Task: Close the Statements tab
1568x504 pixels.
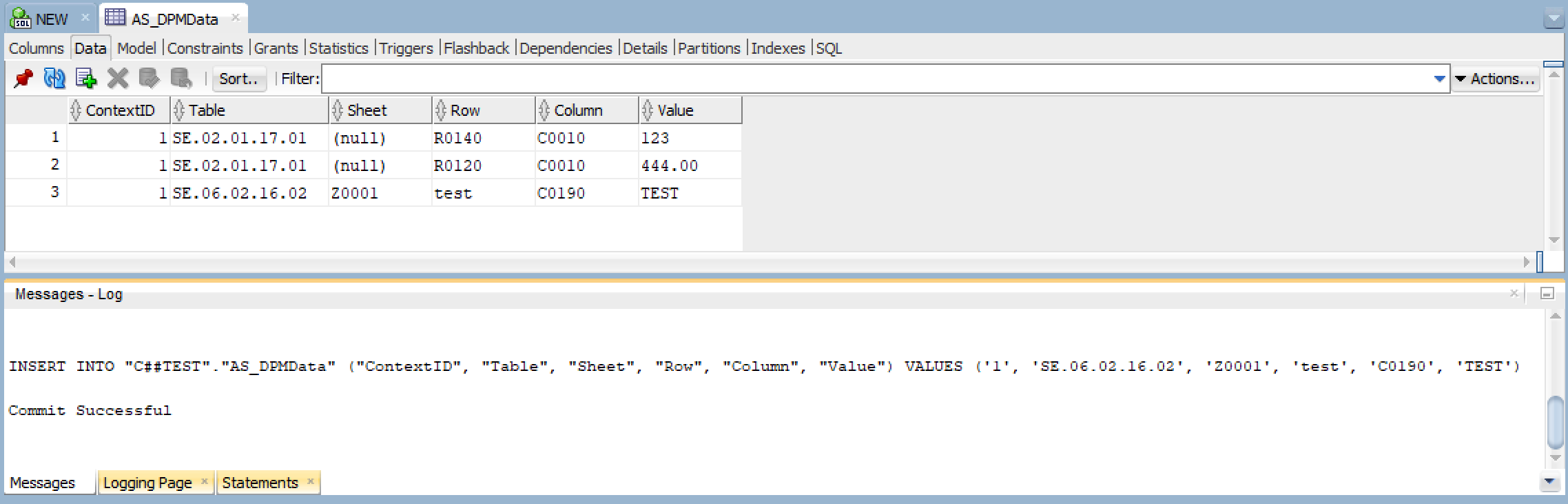Action: pos(311,482)
